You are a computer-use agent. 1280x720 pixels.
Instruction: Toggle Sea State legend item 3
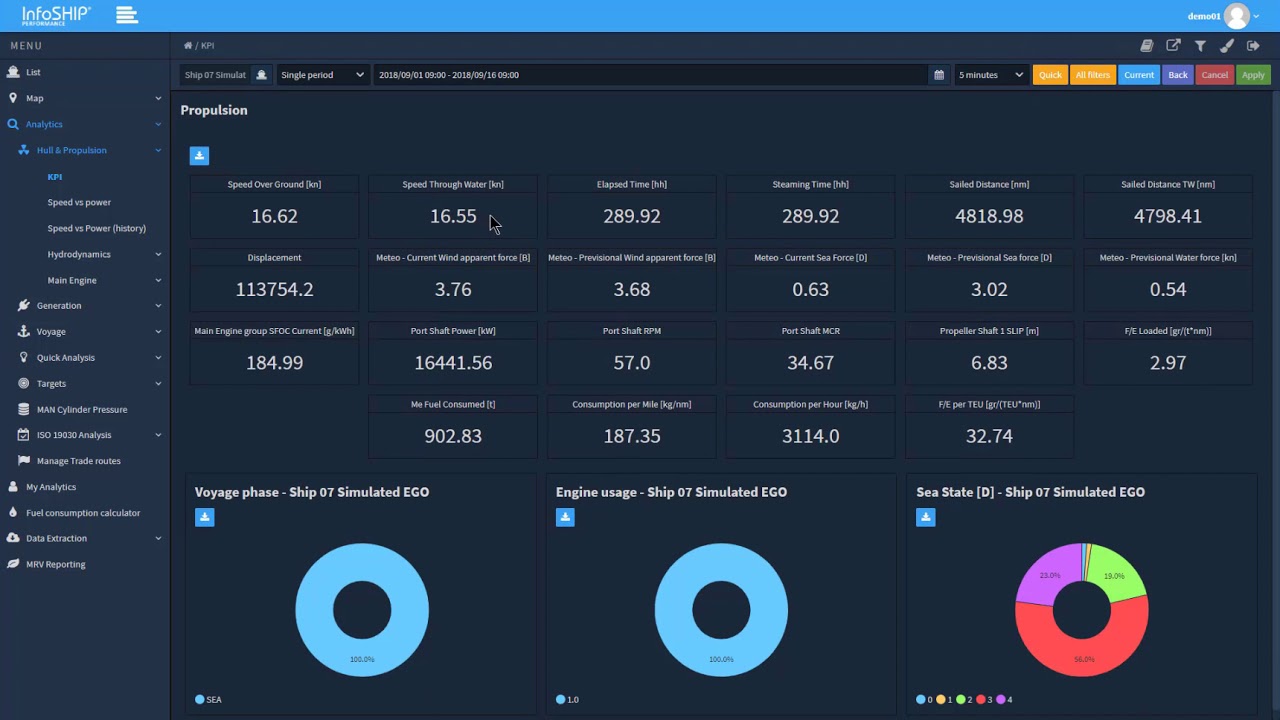(985, 699)
